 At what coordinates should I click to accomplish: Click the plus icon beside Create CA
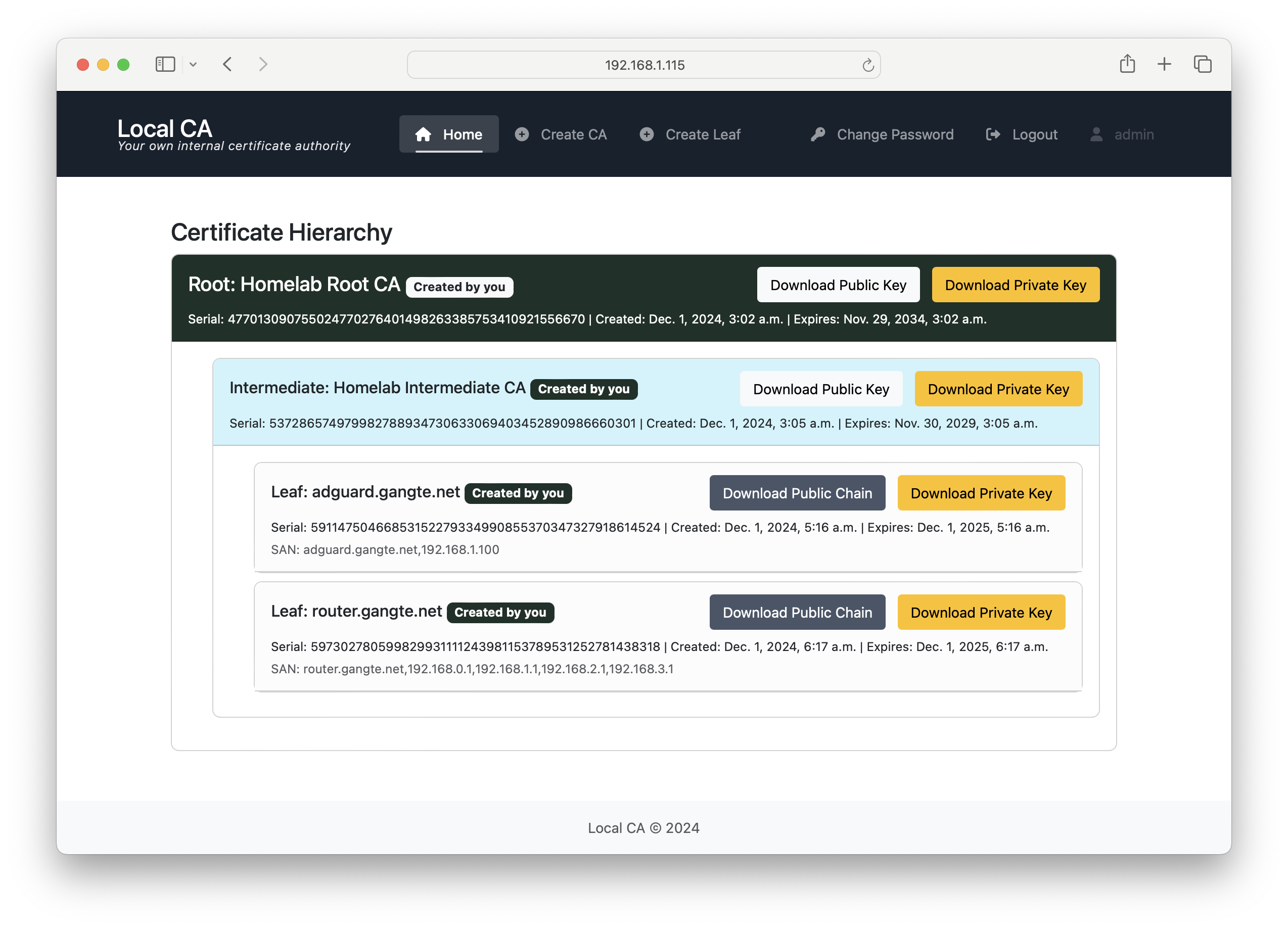521,134
